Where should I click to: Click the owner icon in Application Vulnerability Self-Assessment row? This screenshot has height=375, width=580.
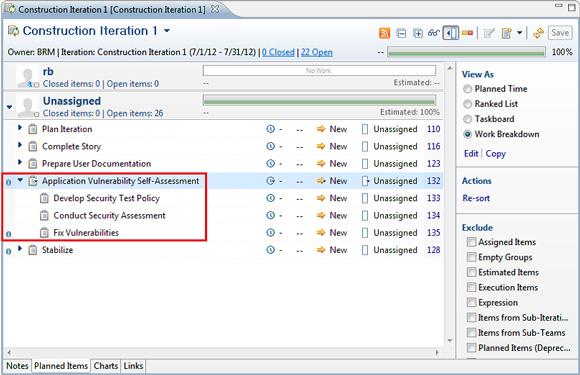coord(365,181)
